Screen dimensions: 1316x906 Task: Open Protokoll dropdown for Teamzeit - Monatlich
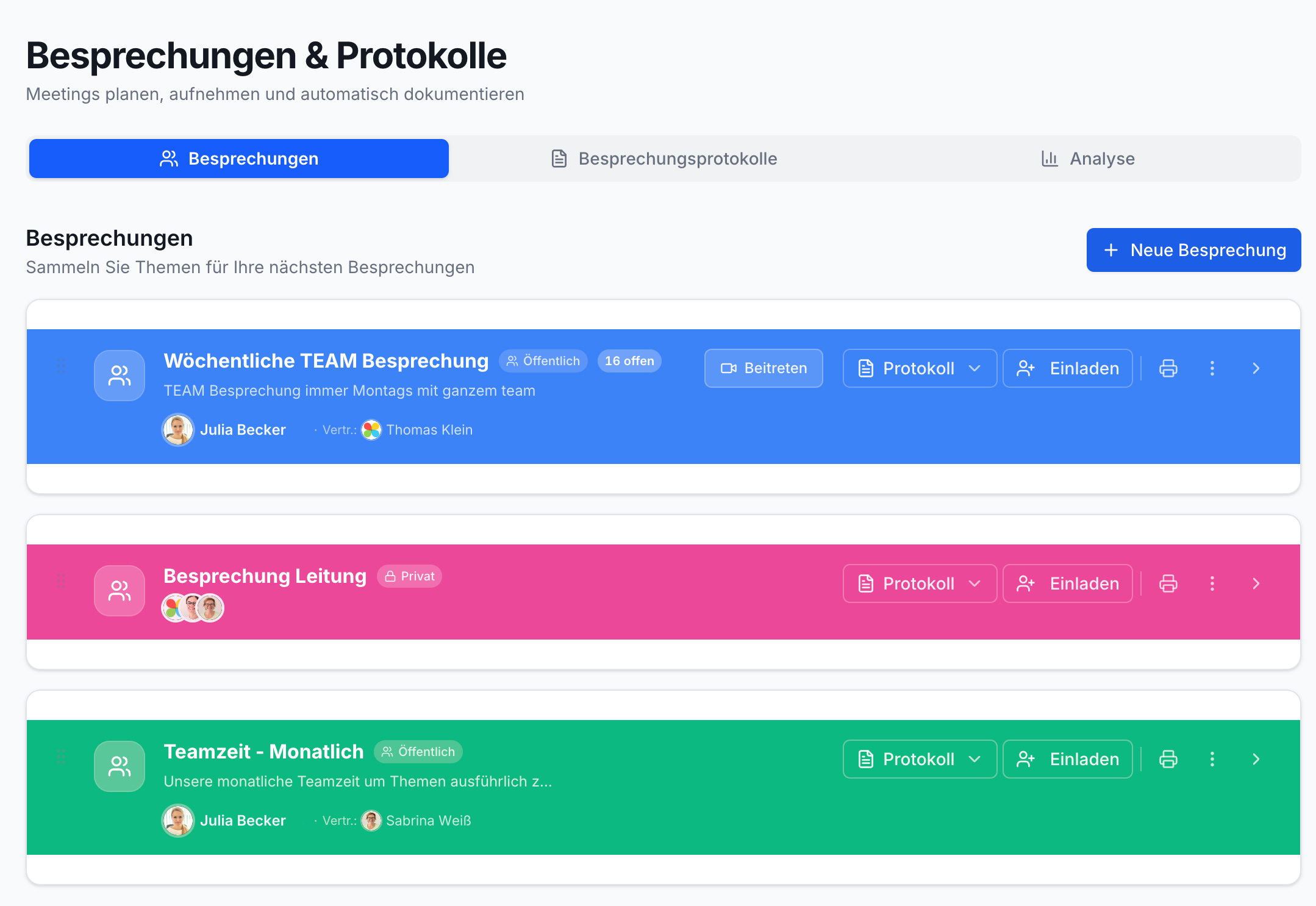(920, 759)
